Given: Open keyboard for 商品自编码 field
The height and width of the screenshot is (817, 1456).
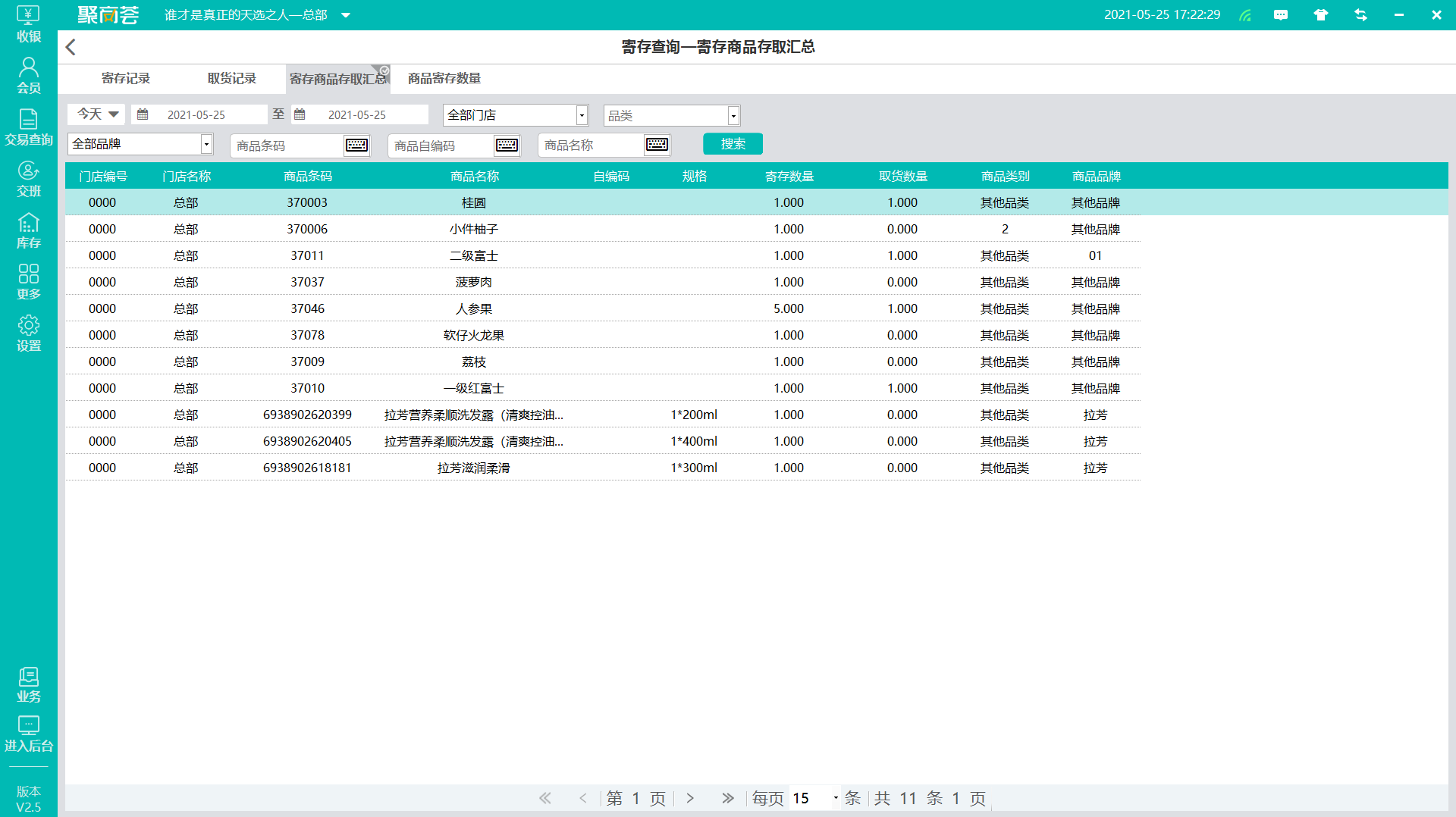Looking at the screenshot, I should [507, 145].
